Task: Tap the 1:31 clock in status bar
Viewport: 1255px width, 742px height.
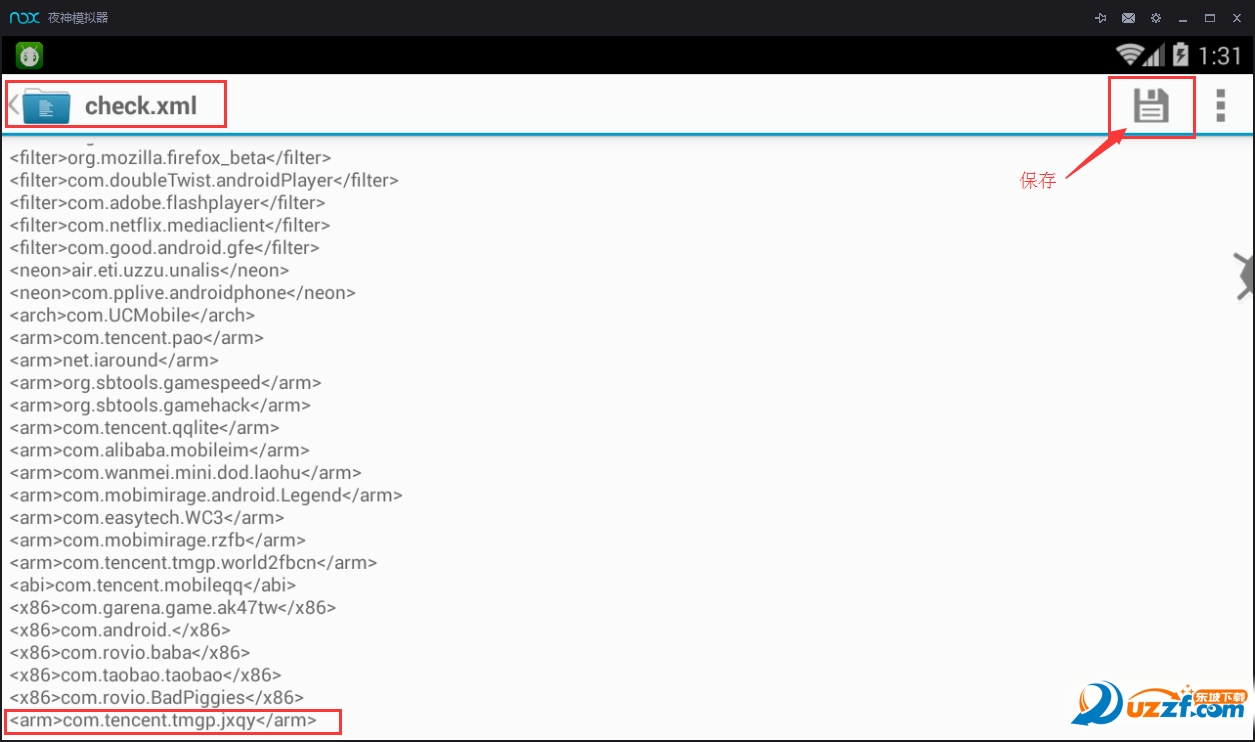Action: click(1219, 55)
